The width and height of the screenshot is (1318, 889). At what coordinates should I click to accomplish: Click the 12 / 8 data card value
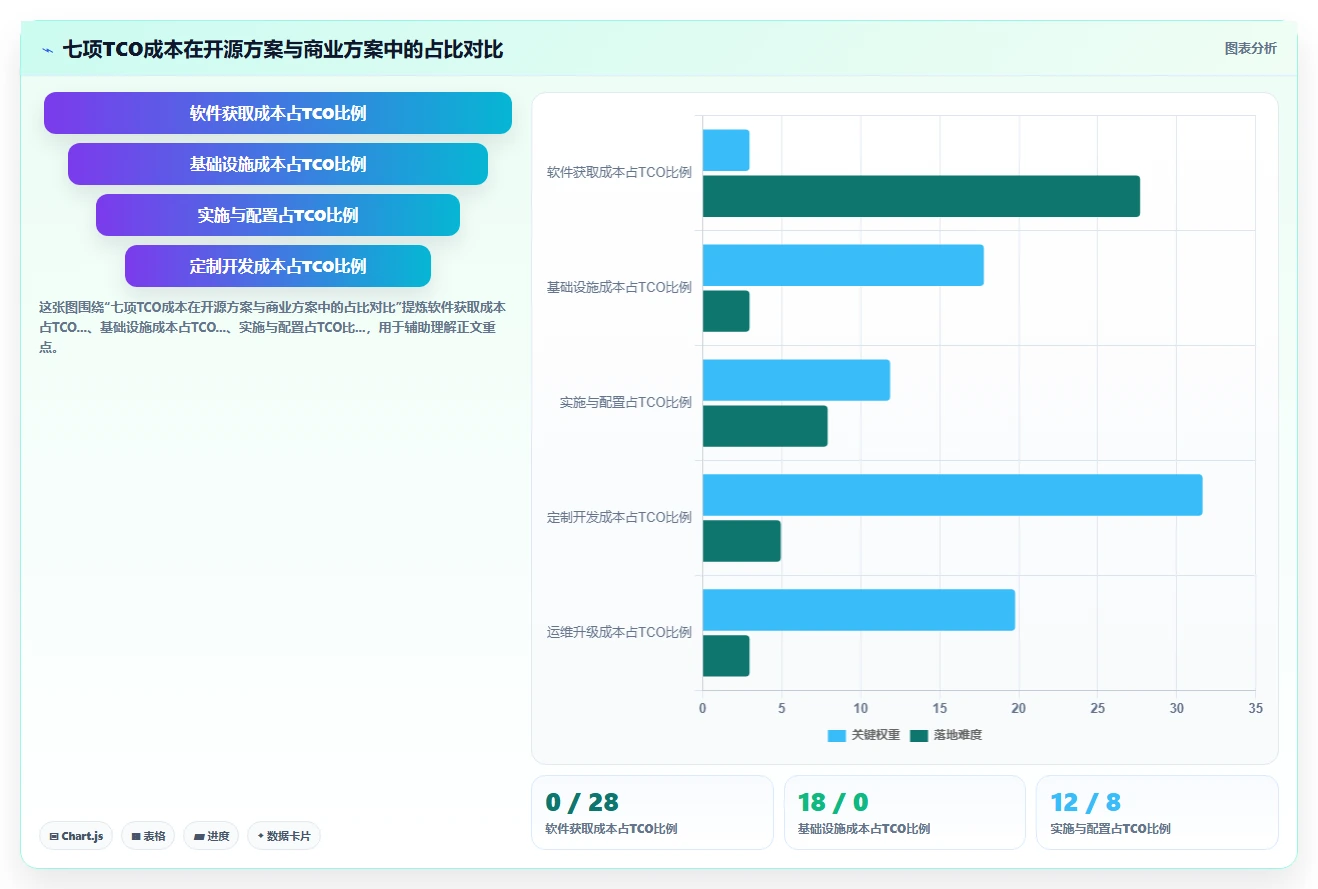click(x=1086, y=802)
